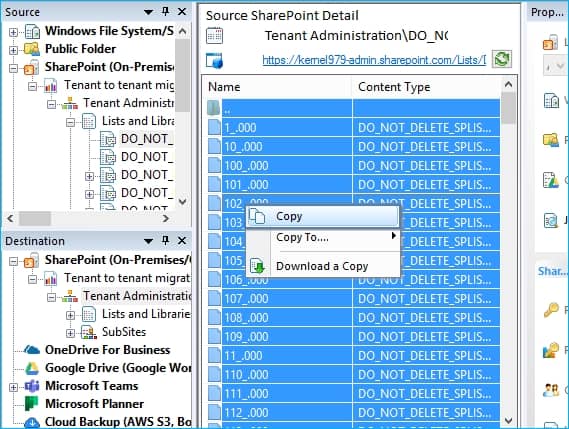569x429 pixels.
Task: Click the file icon of row 112_.000
Action: coord(214,412)
